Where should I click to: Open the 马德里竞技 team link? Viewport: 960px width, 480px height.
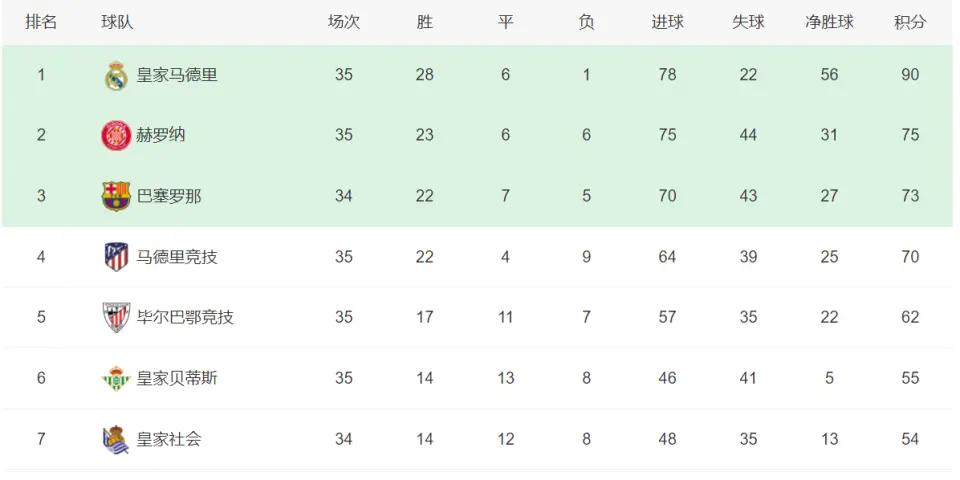(176, 257)
